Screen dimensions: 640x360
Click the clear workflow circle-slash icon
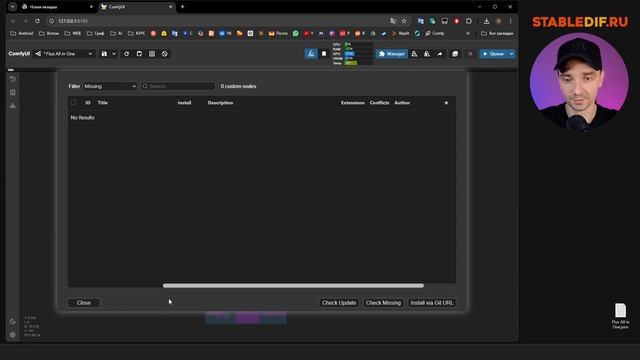coord(164,54)
